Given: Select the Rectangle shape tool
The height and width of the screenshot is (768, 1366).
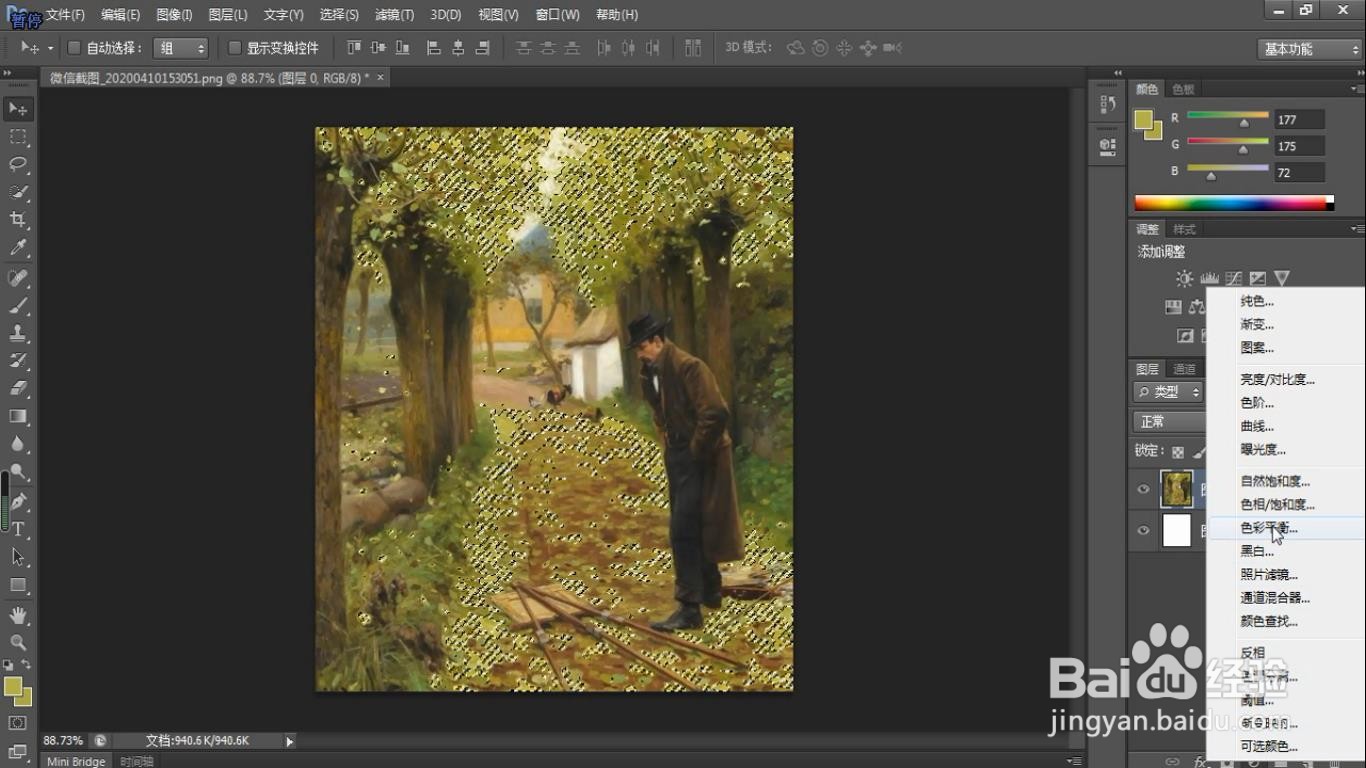Looking at the screenshot, I should tap(18, 586).
